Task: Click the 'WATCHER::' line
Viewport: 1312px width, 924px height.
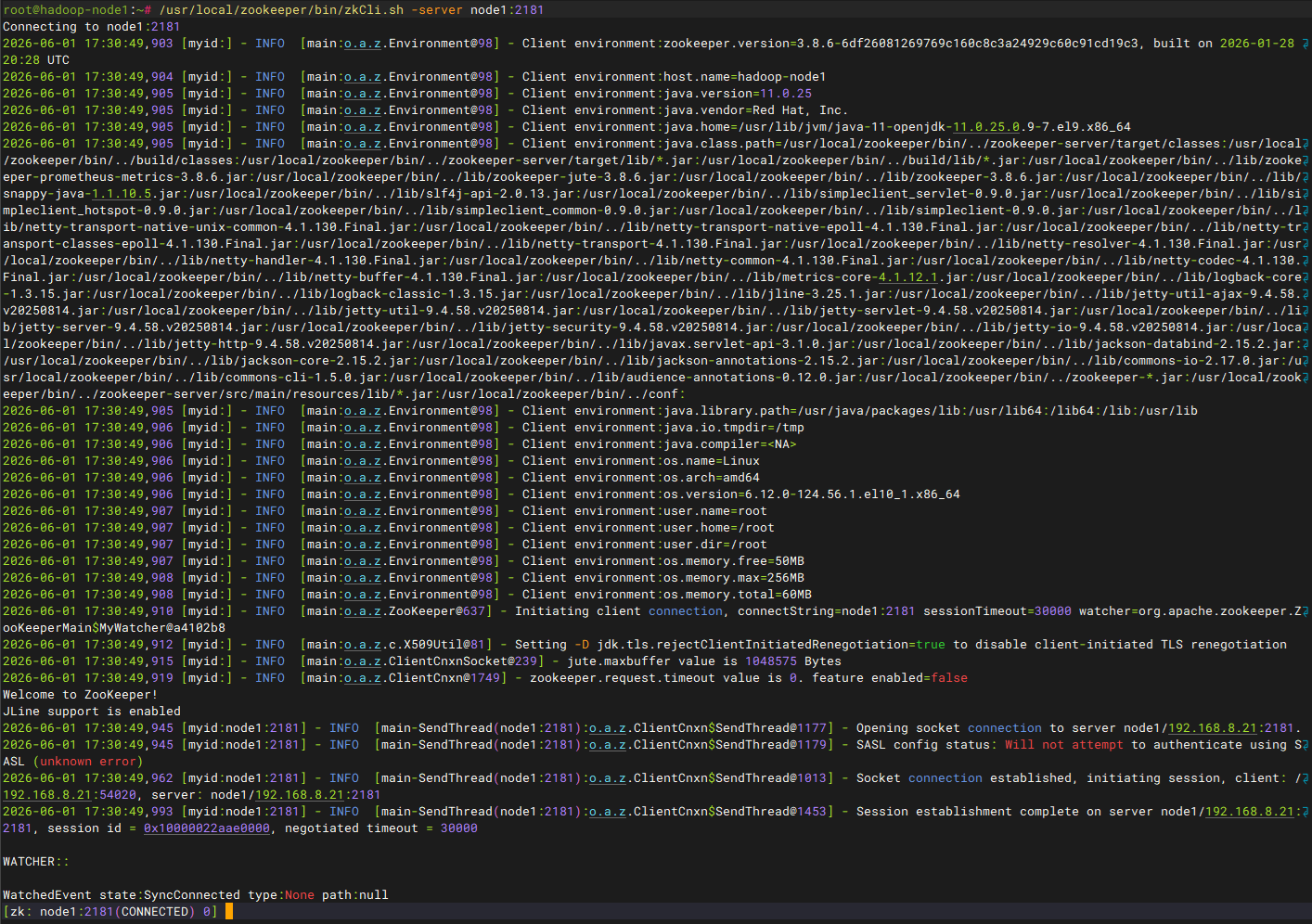Action: pos(36,862)
